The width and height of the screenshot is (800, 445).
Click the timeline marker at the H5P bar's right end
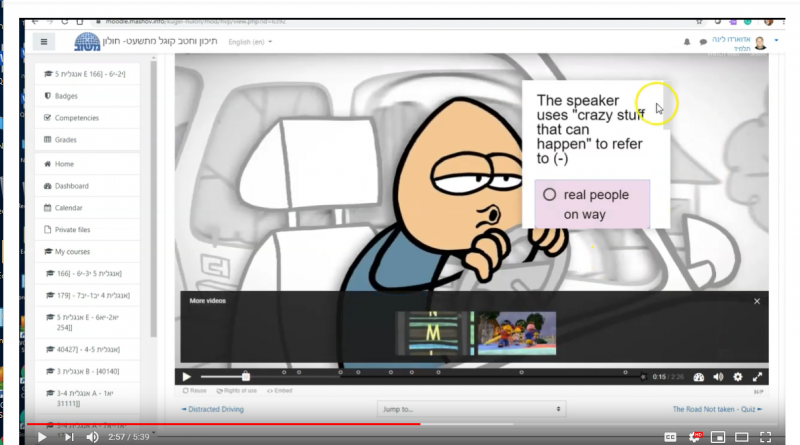[x=643, y=377]
